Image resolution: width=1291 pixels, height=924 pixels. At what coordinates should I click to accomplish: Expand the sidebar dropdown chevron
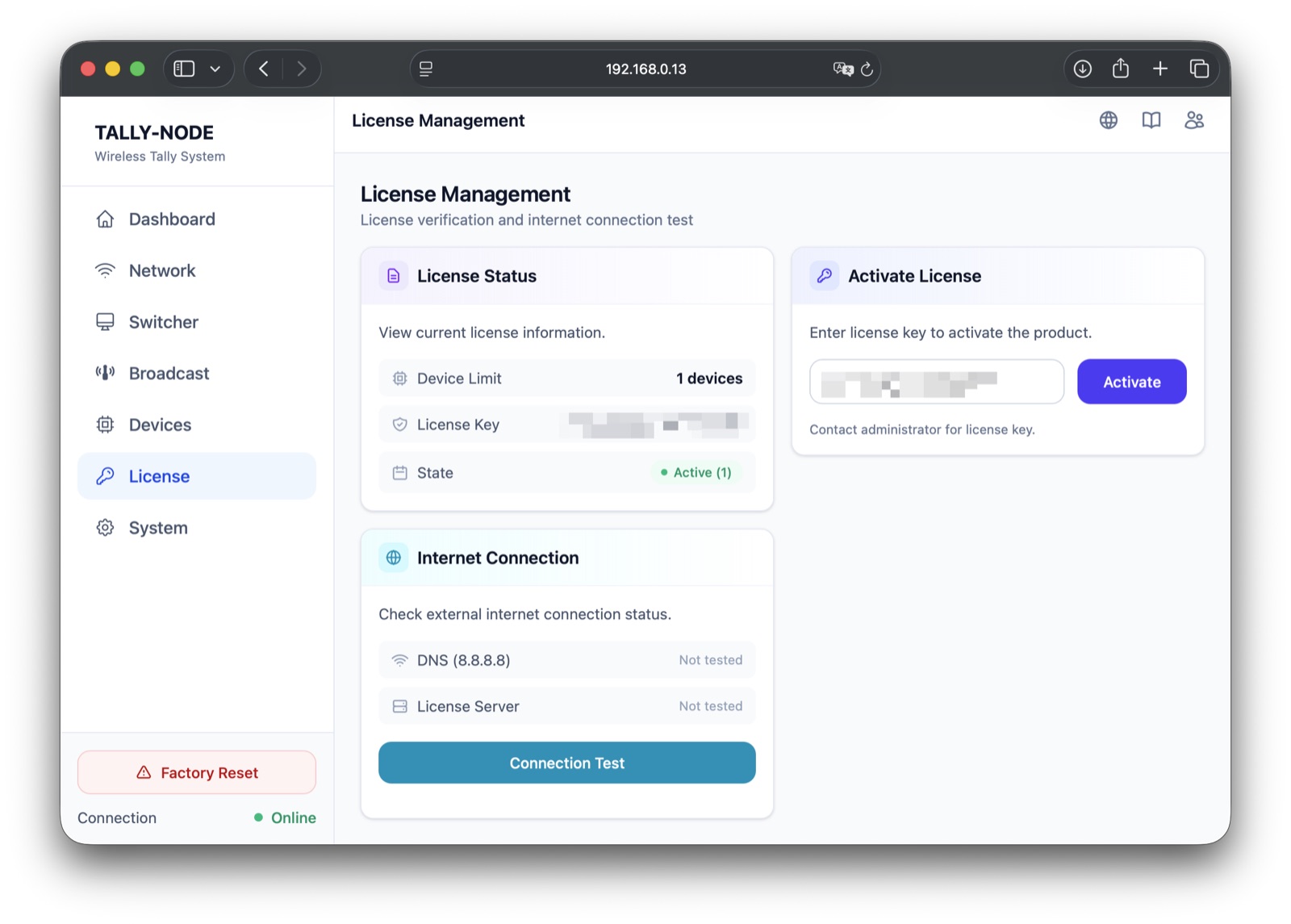(215, 69)
